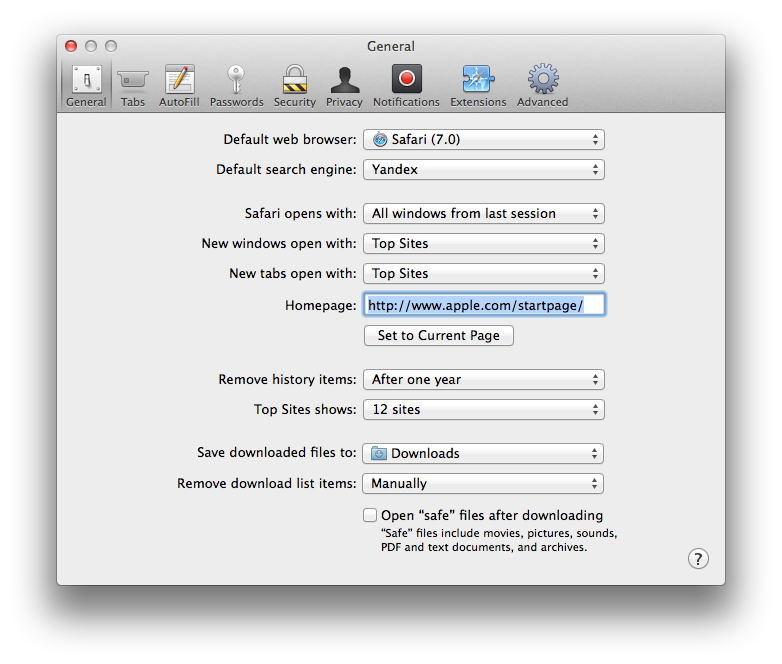Click the window title "General"
782x664 pixels.
391,46
